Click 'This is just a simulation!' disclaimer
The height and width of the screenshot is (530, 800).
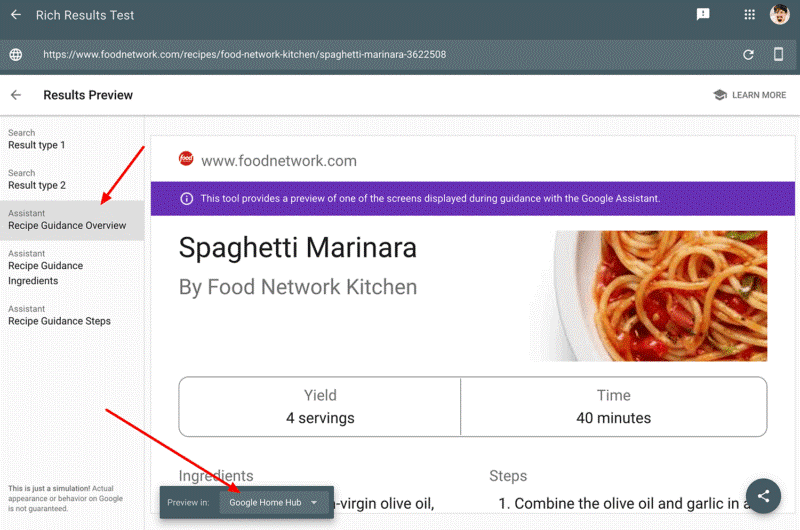point(65,498)
